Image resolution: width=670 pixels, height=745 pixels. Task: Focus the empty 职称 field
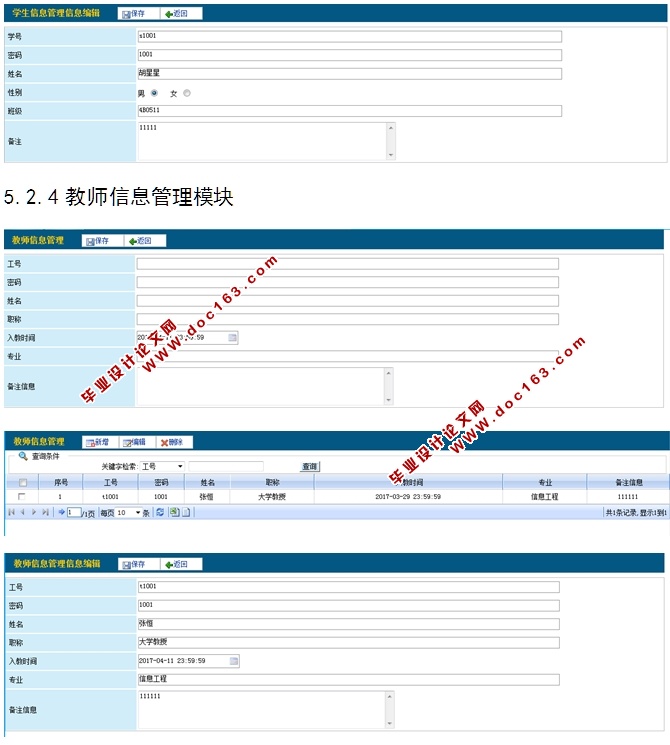347,319
